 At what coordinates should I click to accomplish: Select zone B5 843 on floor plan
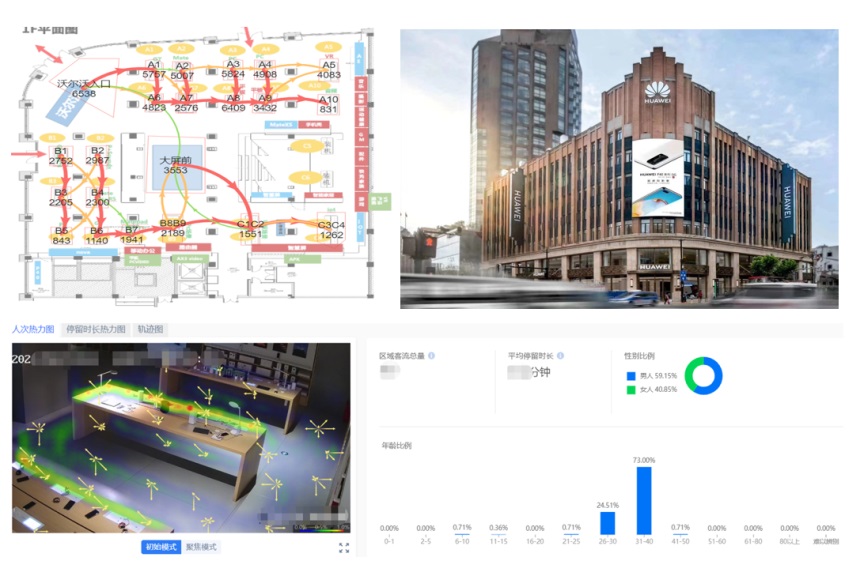[x=61, y=236]
